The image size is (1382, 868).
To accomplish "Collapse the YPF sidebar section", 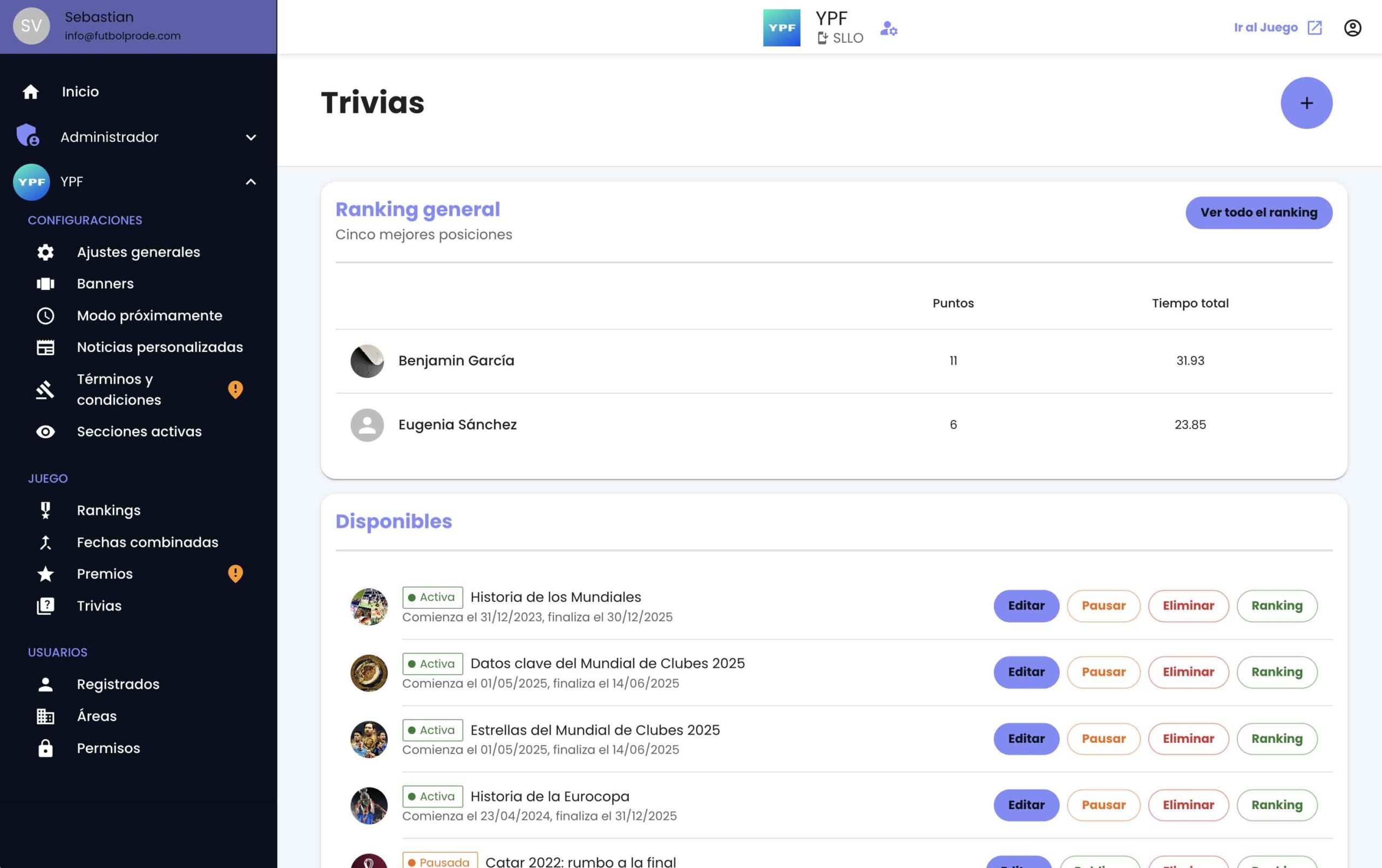I will pos(251,182).
